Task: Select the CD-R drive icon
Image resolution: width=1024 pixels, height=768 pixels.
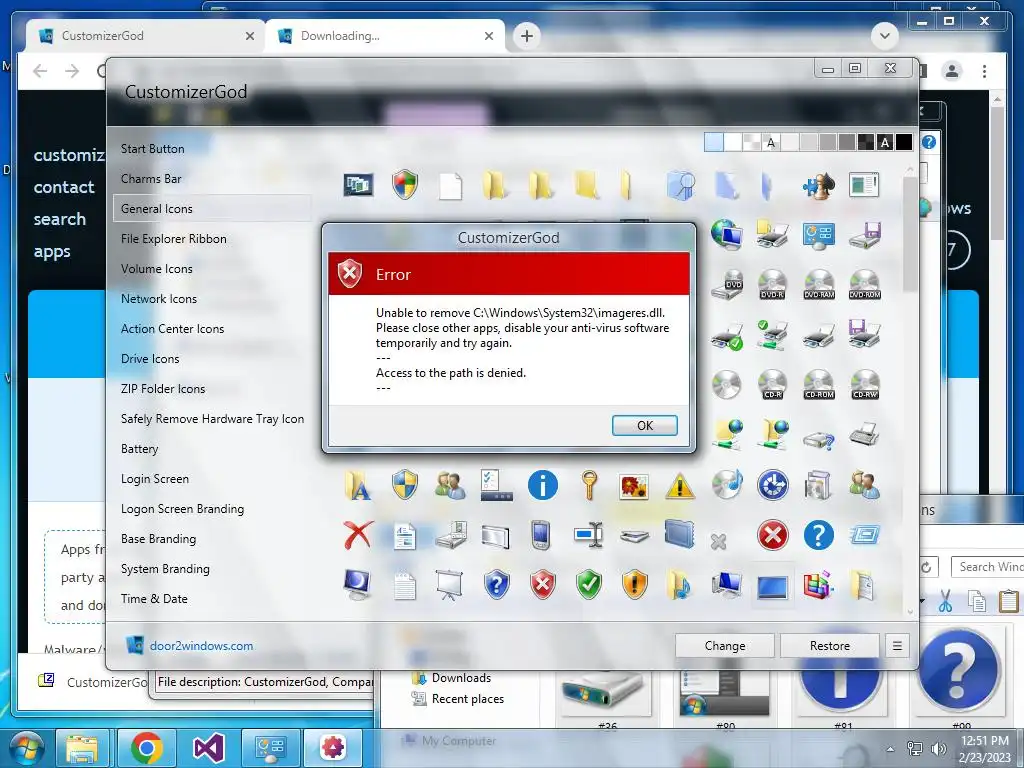Action: [772, 384]
